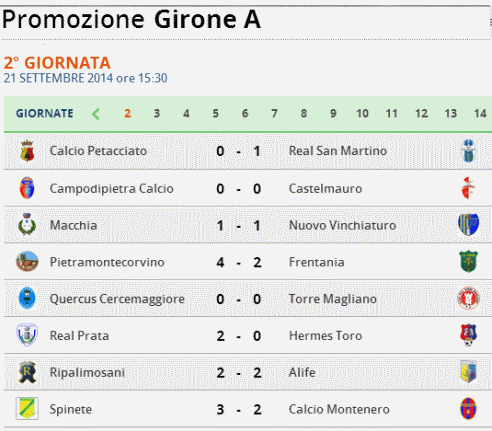Image resolution: width=492 pixels, height=431 pixels.
Task: Select giornata 2 tab
Action: click(128, 114)
